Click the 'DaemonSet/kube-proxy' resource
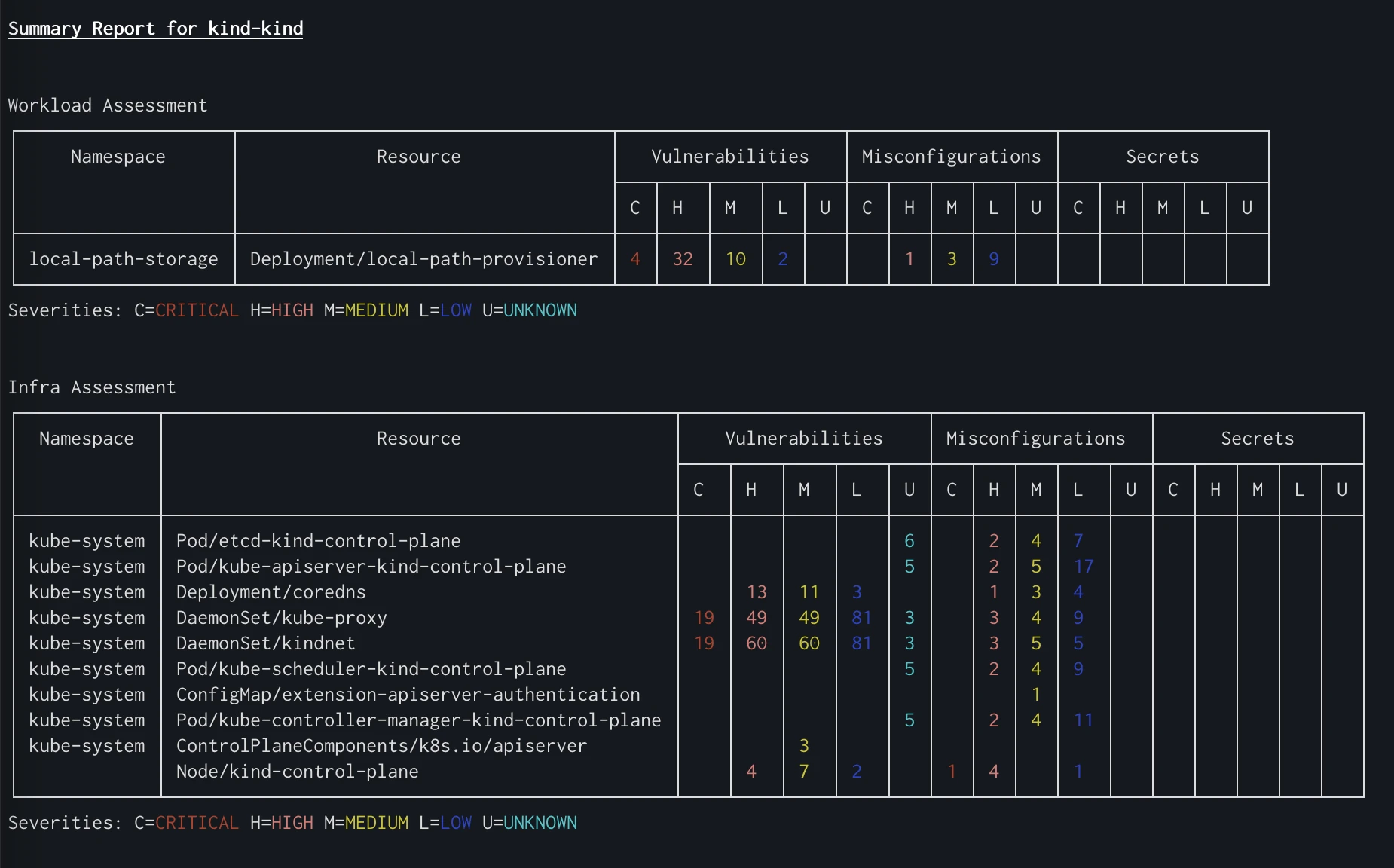The height and width of the screenshot is (868, 1394). coord(281,618)
